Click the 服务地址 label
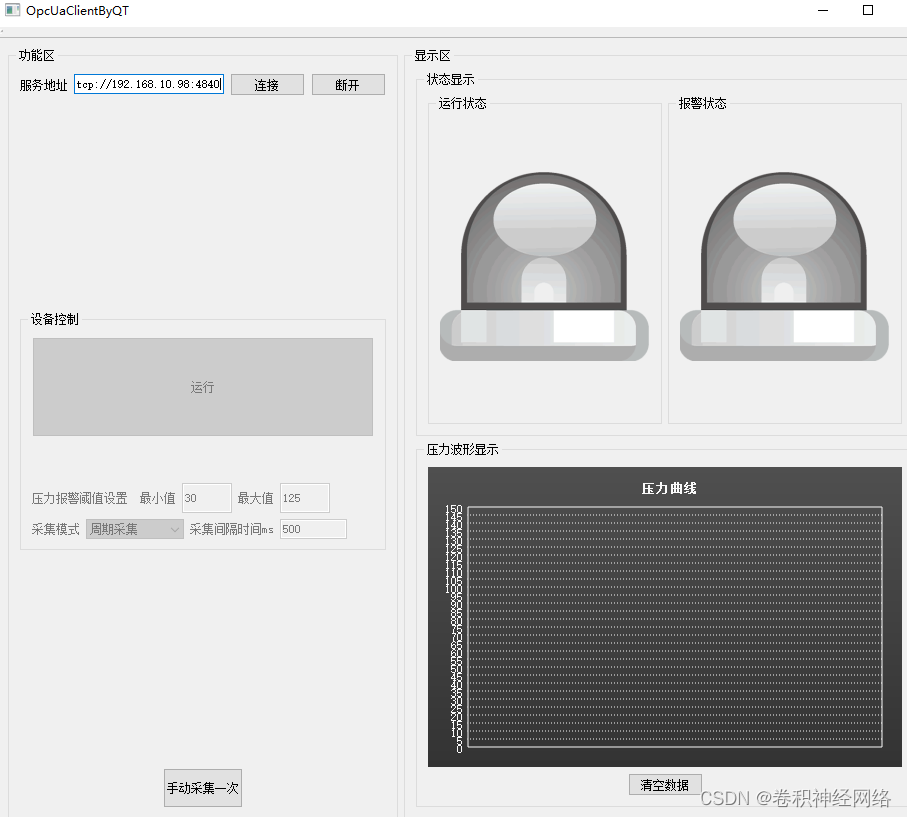 point(43,85)
